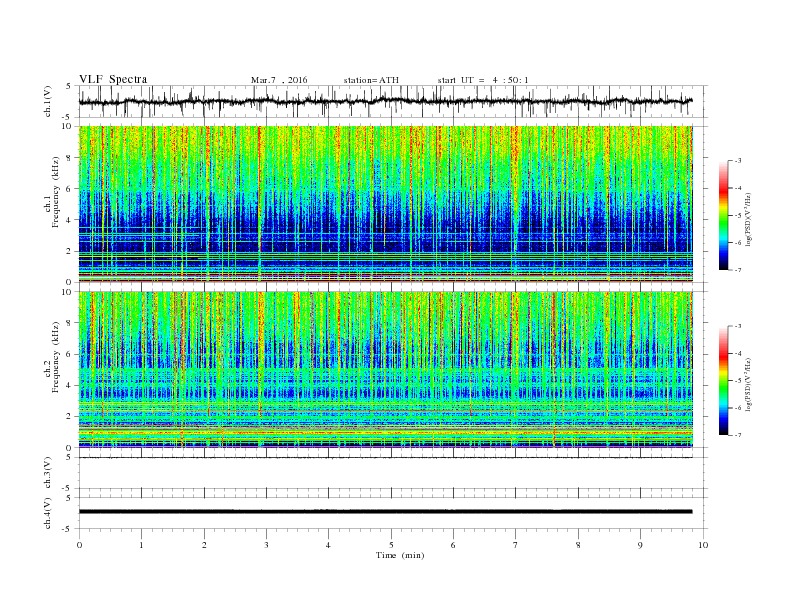This screenshot has width=792, height=612.
Task: Click the lower PSD color scale bar
Action: 723,380
